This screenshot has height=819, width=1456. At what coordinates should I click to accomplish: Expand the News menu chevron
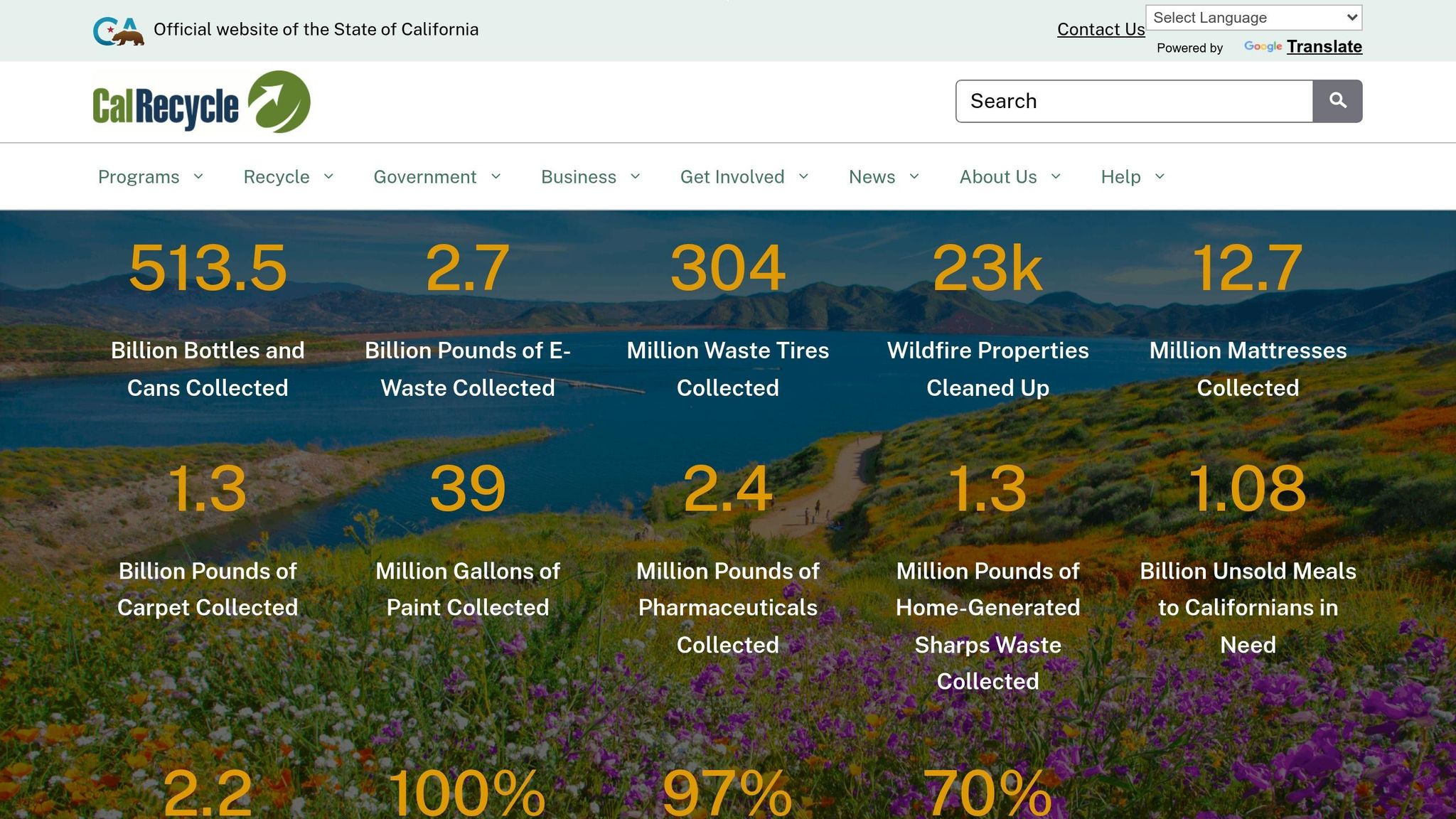pos(914,176)
